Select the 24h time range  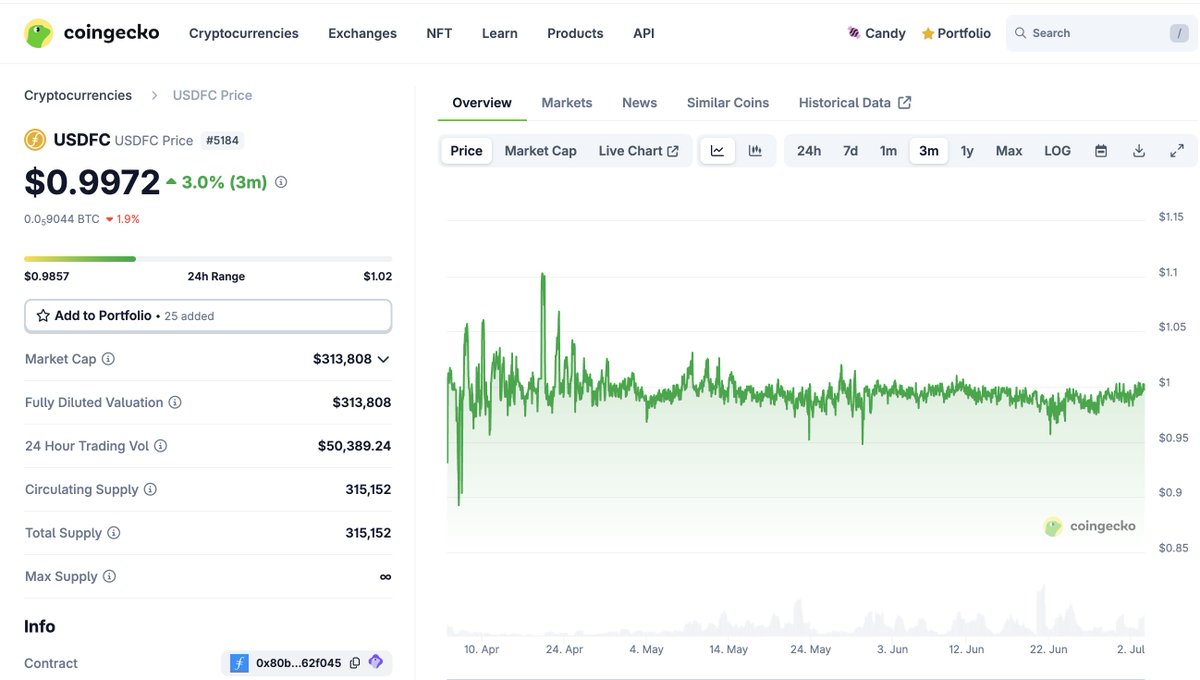point(809,151)
